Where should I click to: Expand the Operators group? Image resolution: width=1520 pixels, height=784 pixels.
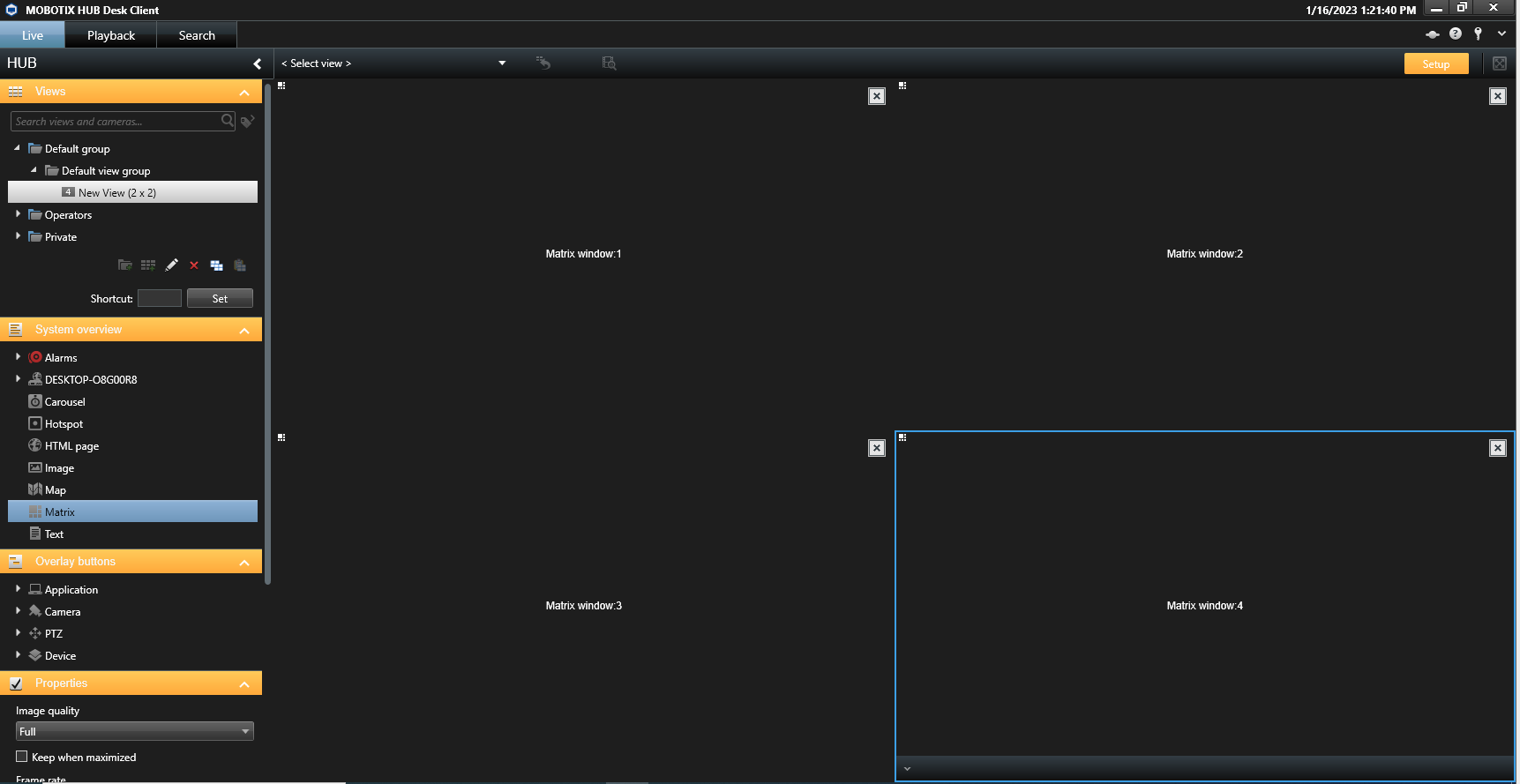click(x=18, y=214)
